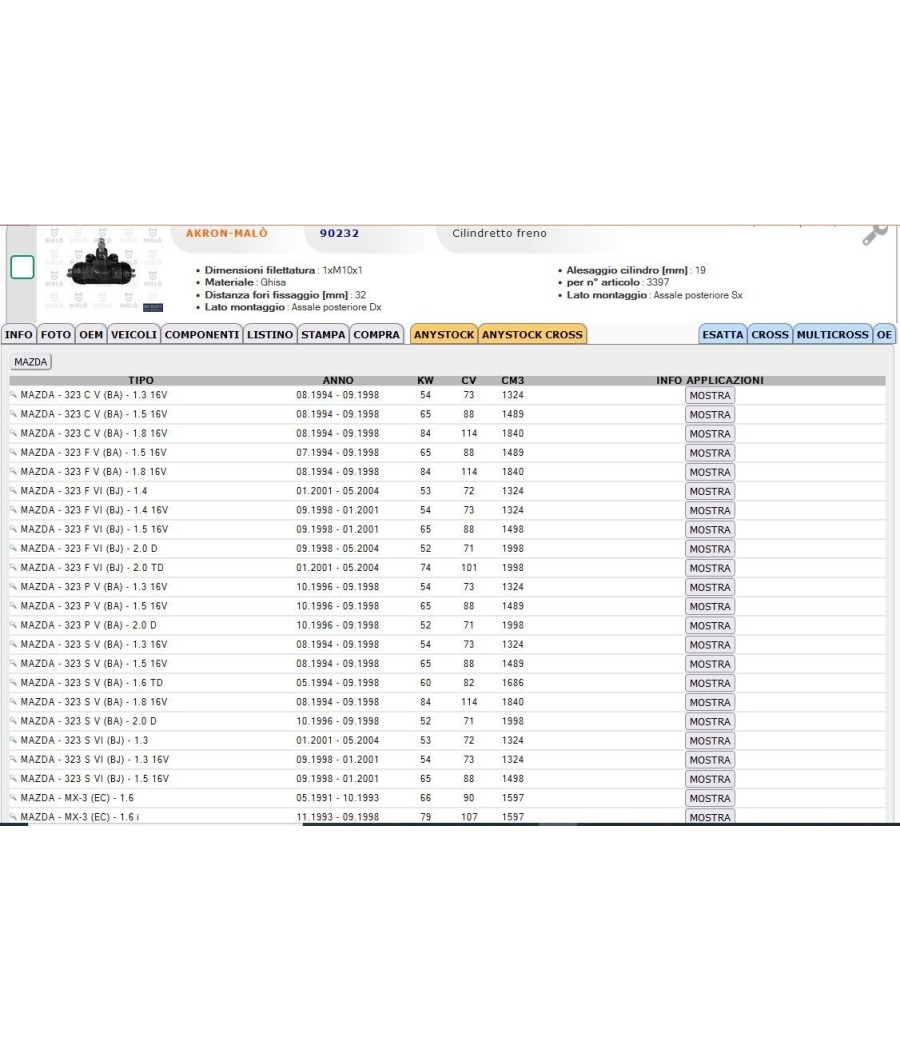Open the OEM tab

click(x=91, y=335)
